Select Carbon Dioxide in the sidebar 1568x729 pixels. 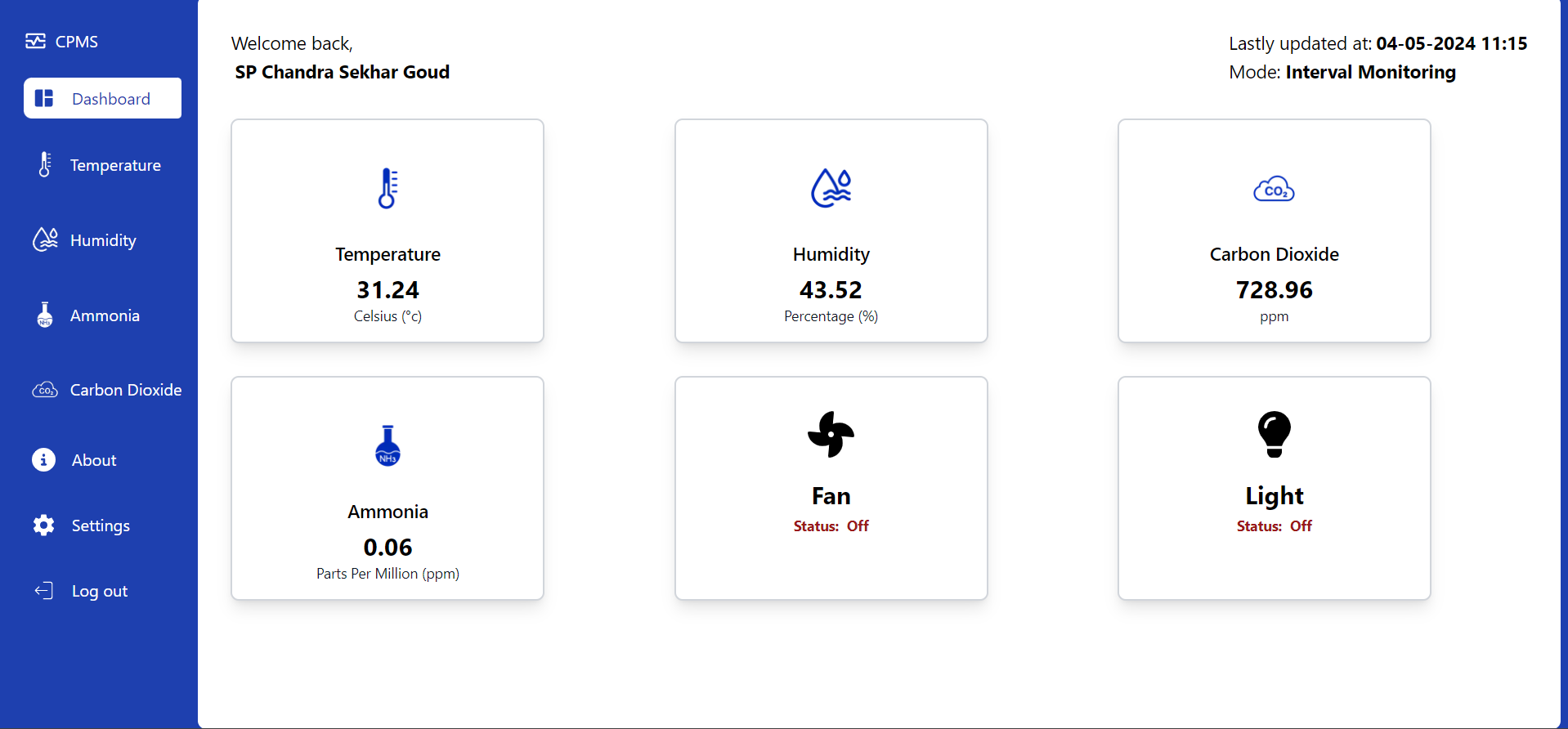click(126, 390)
